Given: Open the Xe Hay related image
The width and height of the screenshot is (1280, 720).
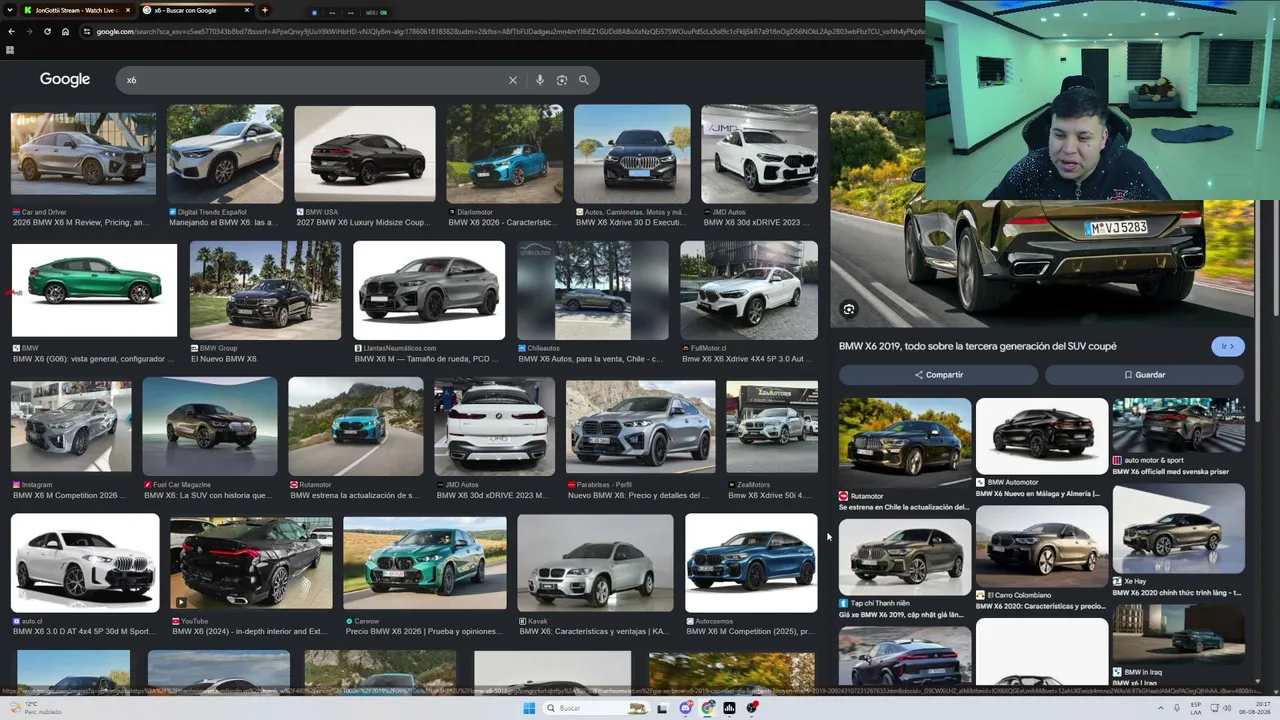Looking at the screenshot, I should pos(1179,529).
